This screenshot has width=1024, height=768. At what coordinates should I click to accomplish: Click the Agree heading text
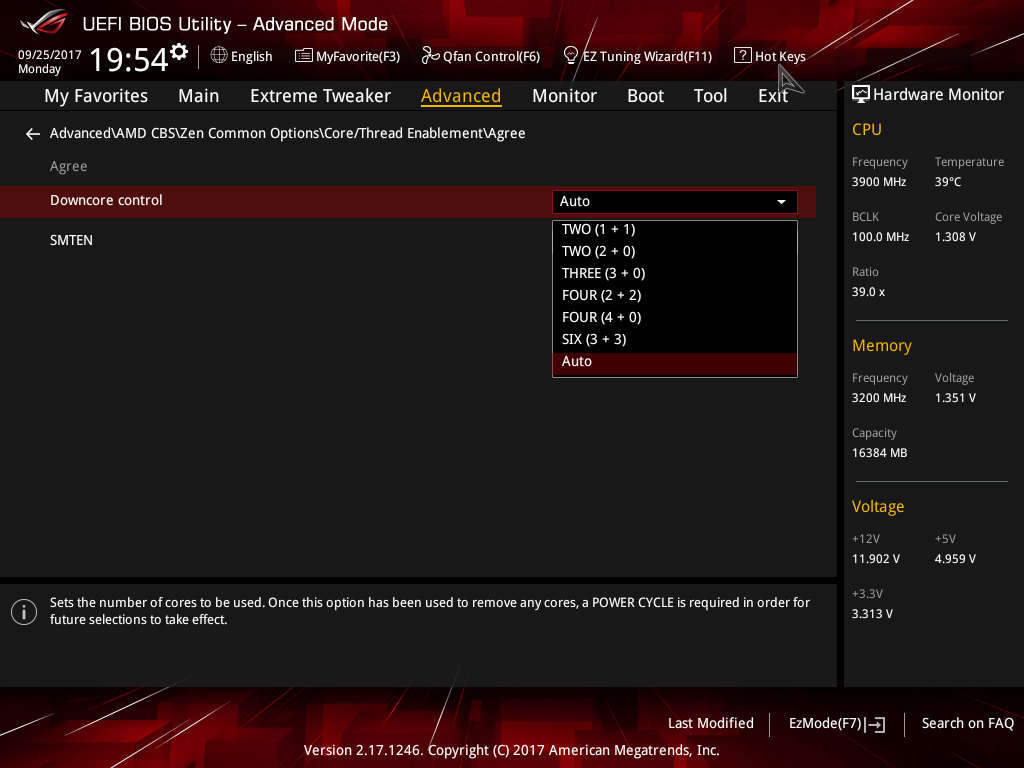click(x=69, y=167)
